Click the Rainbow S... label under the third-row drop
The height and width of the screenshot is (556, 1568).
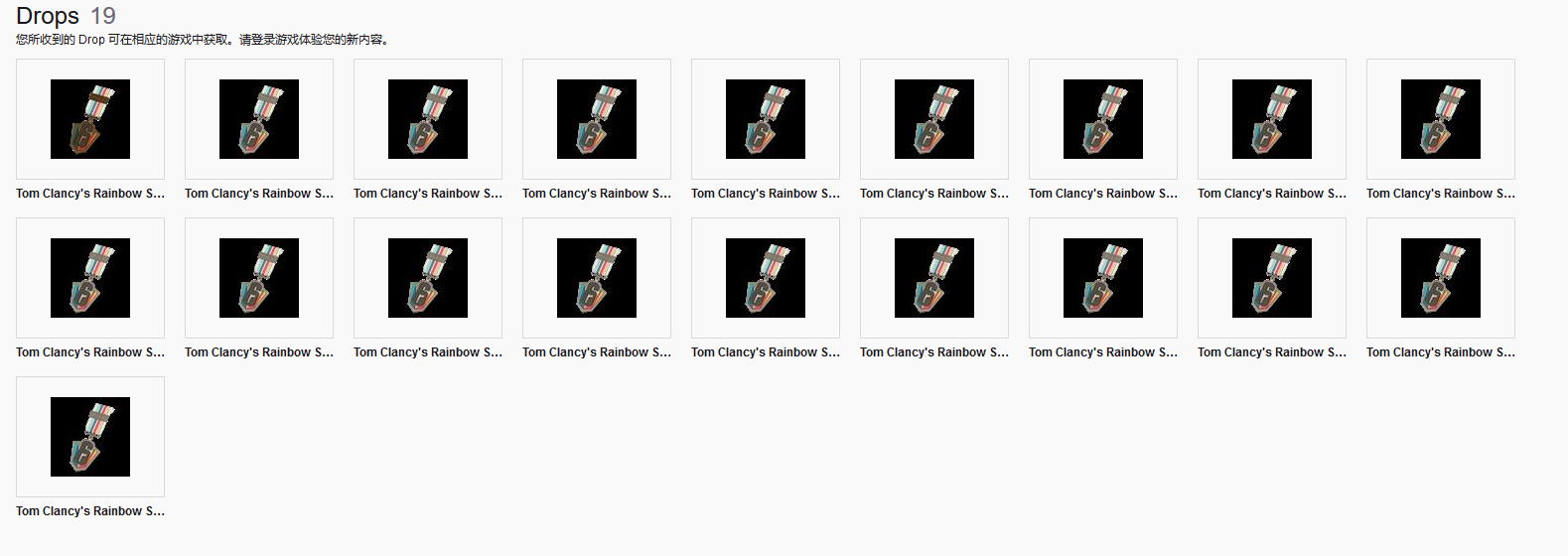90,511
